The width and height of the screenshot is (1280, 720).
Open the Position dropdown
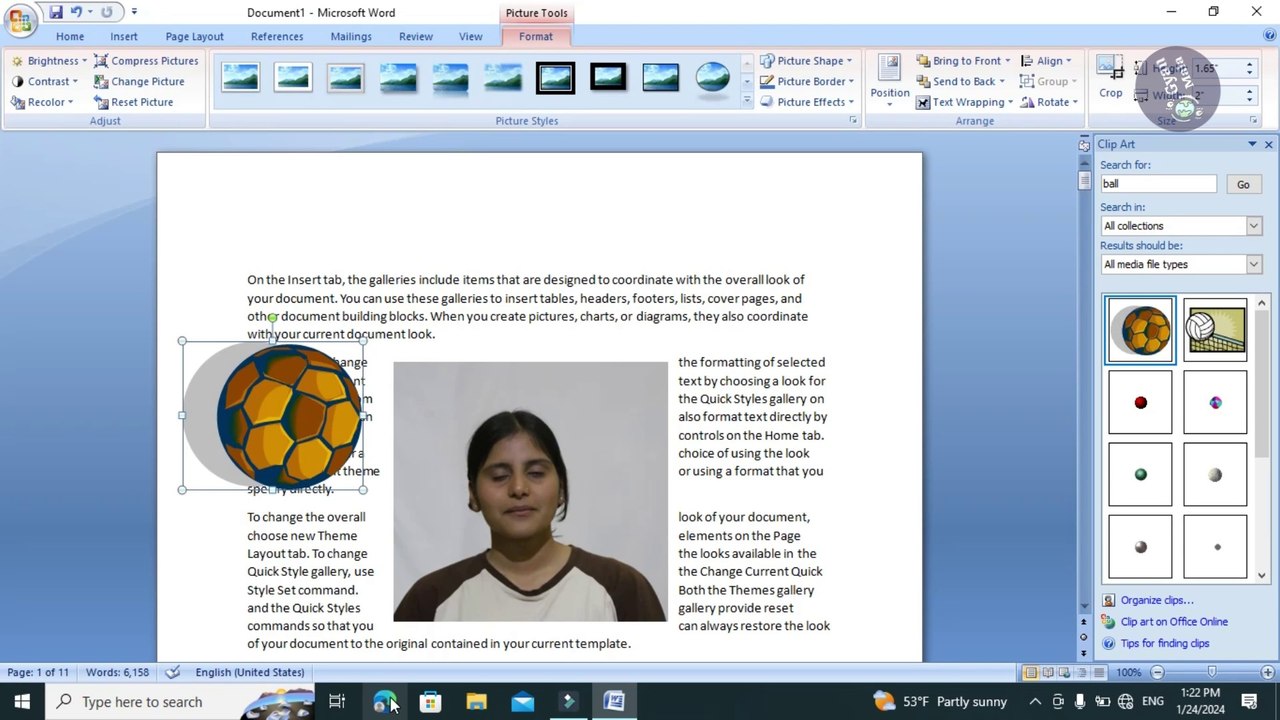click(889, 81)
